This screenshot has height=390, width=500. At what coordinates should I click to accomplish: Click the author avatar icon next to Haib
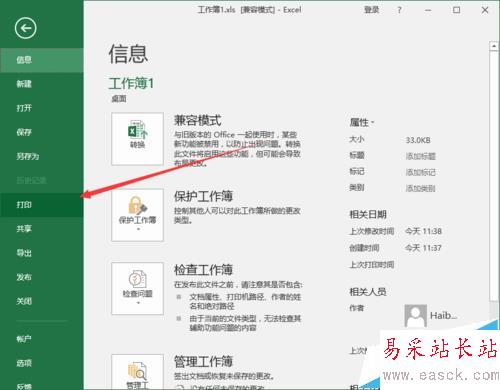pyautogui.click(x=415, y=315)
